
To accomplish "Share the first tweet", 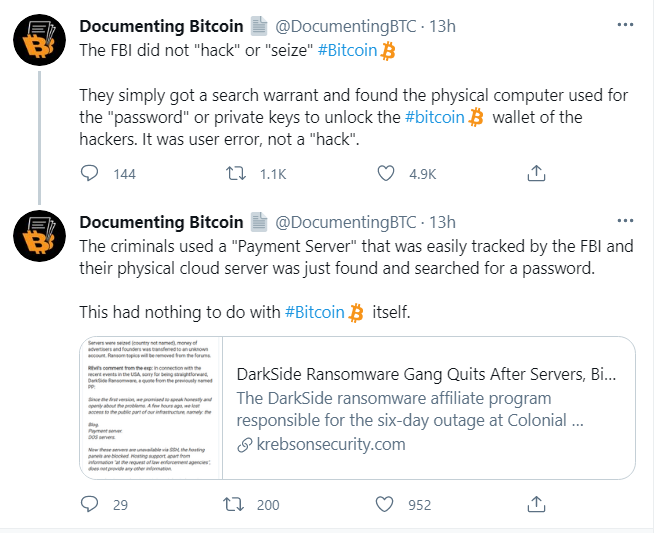I will [535, 174].
